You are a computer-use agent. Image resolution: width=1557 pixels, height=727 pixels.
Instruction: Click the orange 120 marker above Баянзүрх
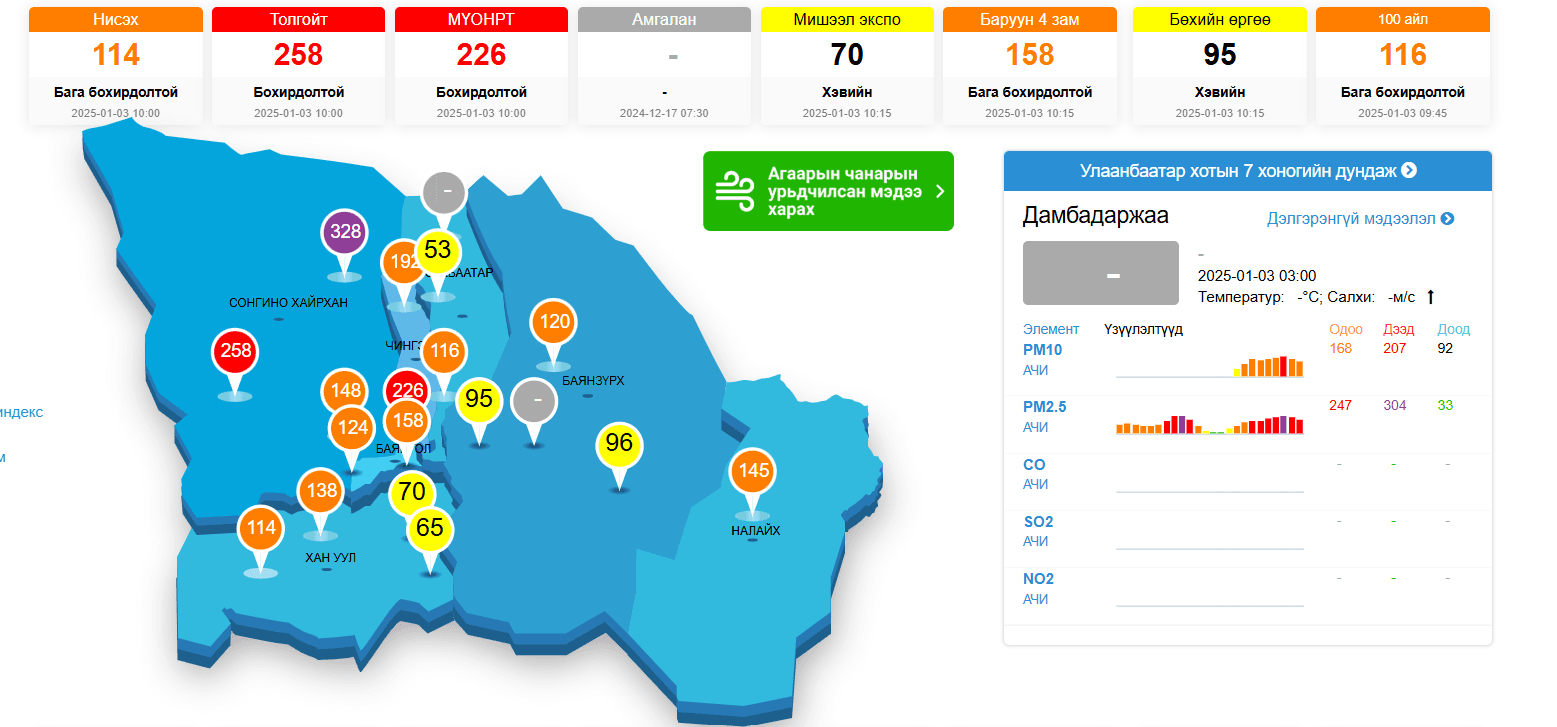554,322
